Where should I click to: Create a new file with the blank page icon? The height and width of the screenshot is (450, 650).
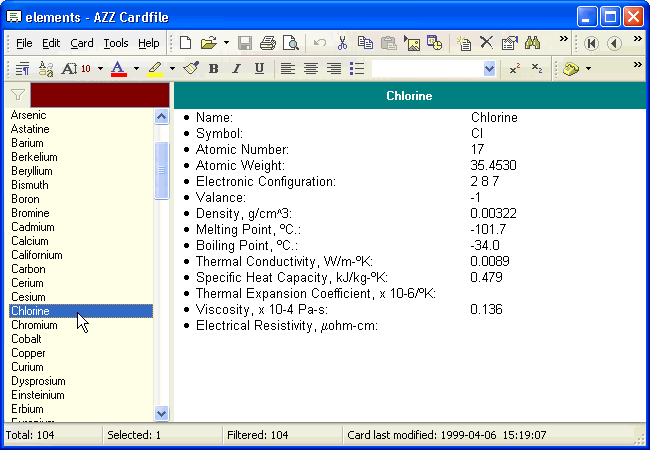click(x=185, y=43)
